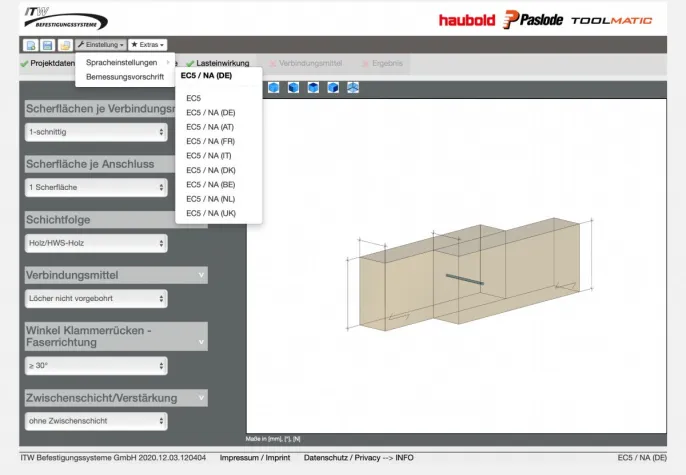Open the Extras star menu
686x475 pixels.
[x=147, y=45]
